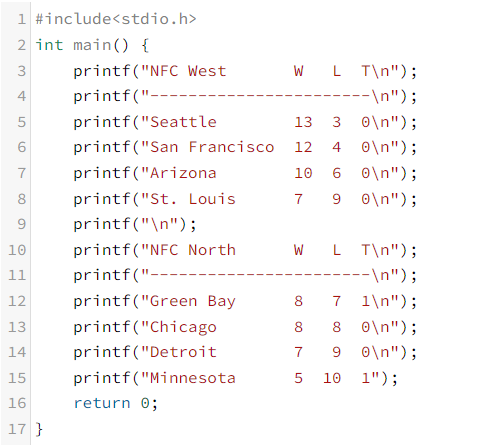Click the Minnesota printf line
Viewport: 488px width, 447px height.
click(236, 378)
